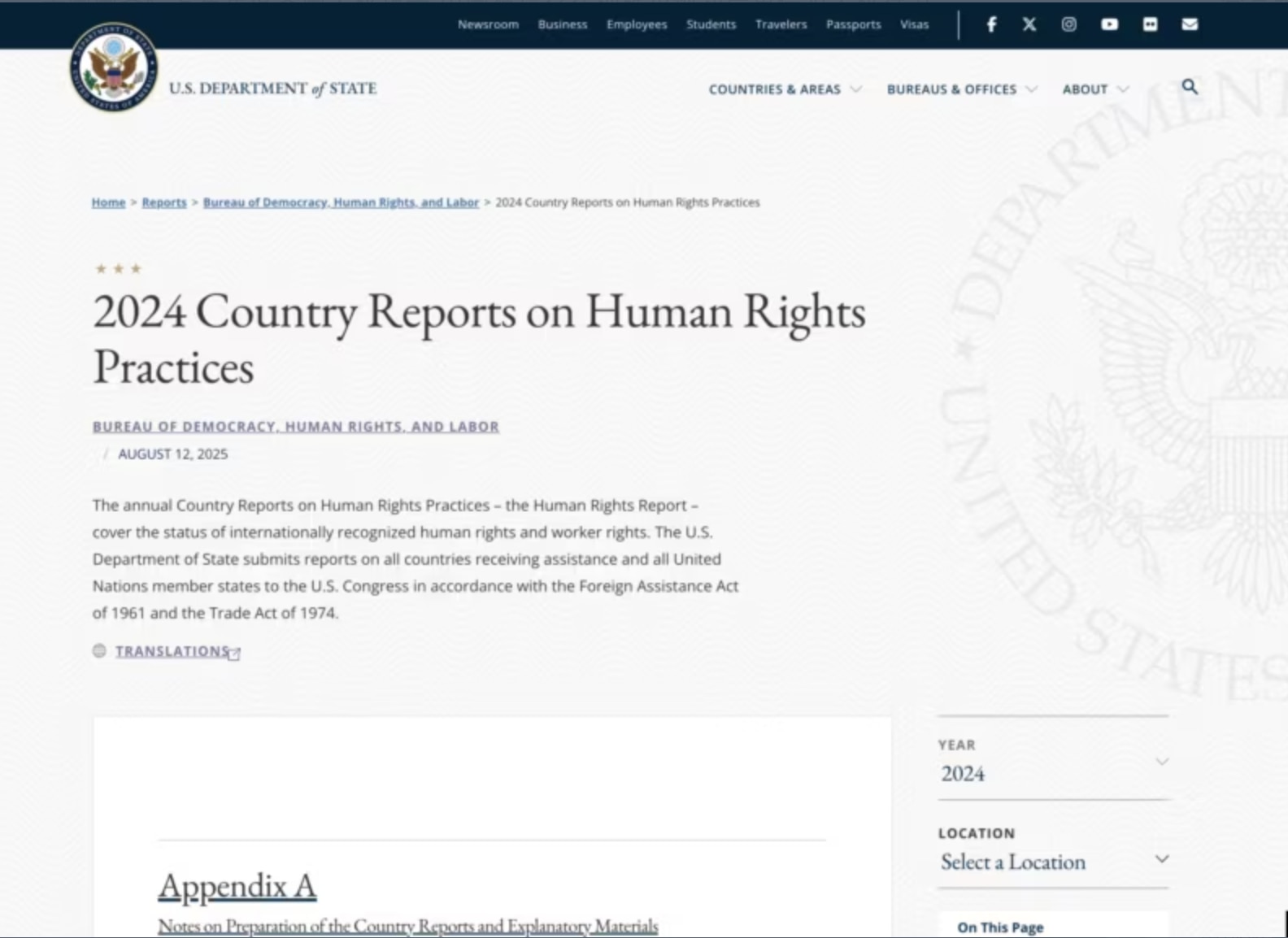1288x938 pixels.
Task: Click the email envelope icon
Action: coord(1190,24)
